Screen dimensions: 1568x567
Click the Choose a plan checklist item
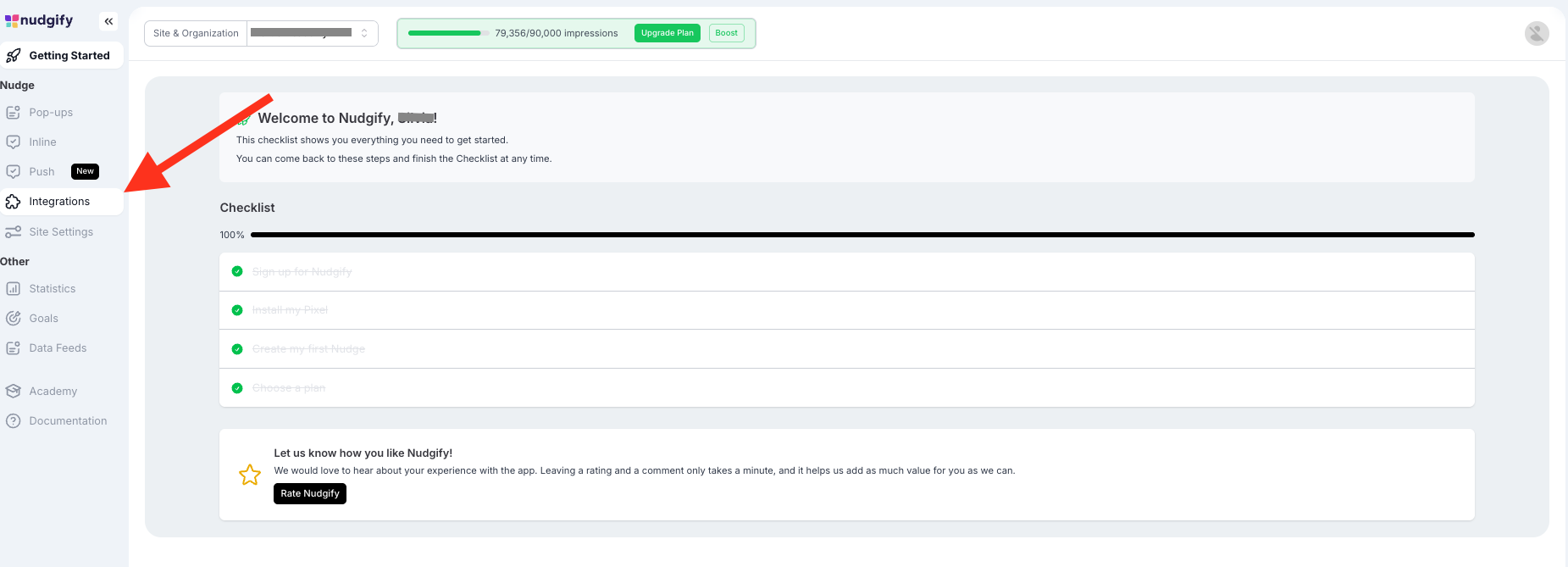pyautogui.click(x=847, y=388)
